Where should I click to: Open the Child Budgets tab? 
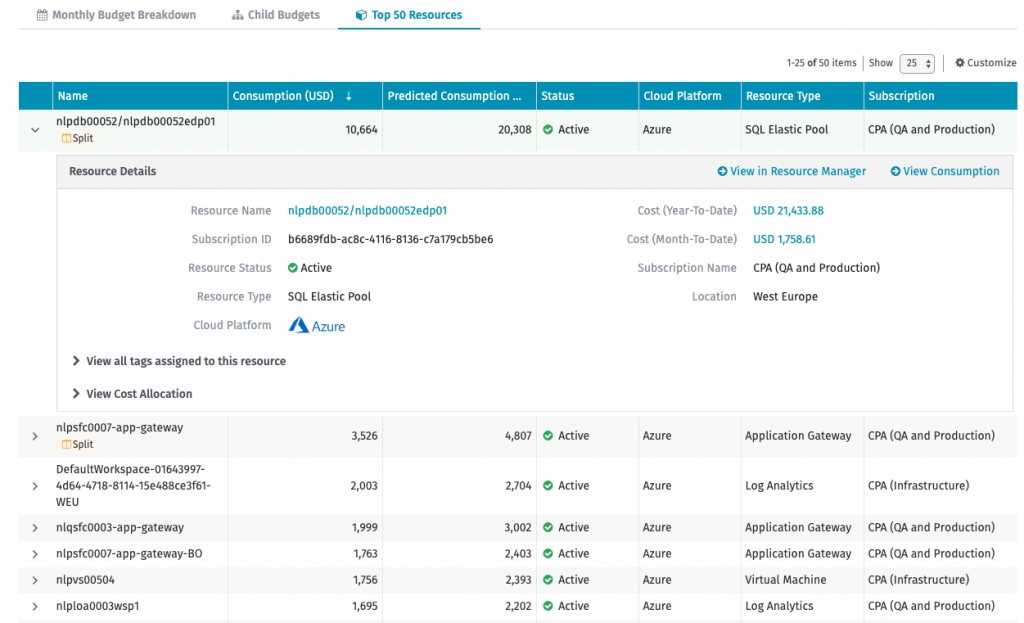click(276, 15)
